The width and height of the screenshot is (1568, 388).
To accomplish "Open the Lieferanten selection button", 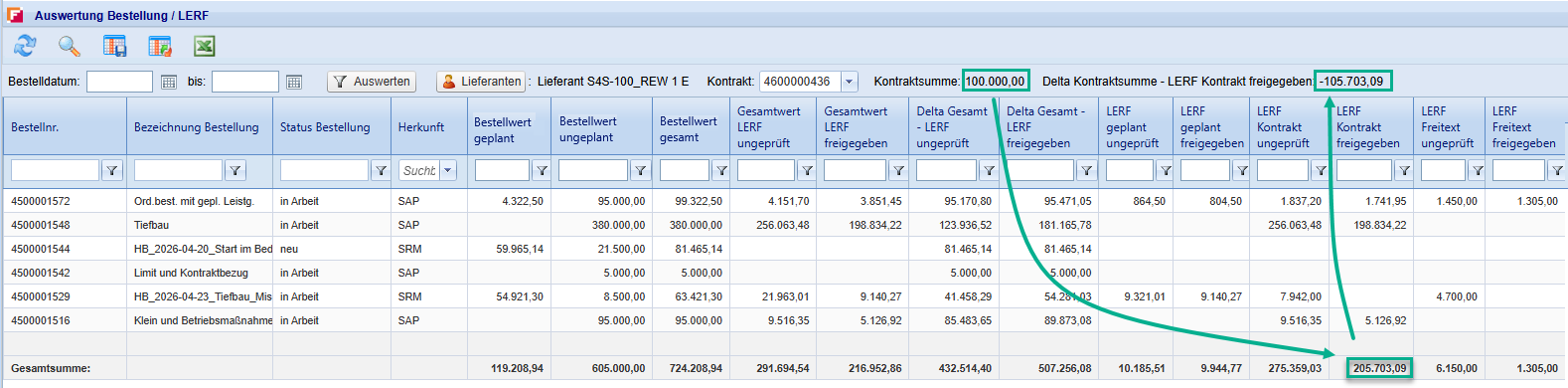I will (x=481, y=82).
